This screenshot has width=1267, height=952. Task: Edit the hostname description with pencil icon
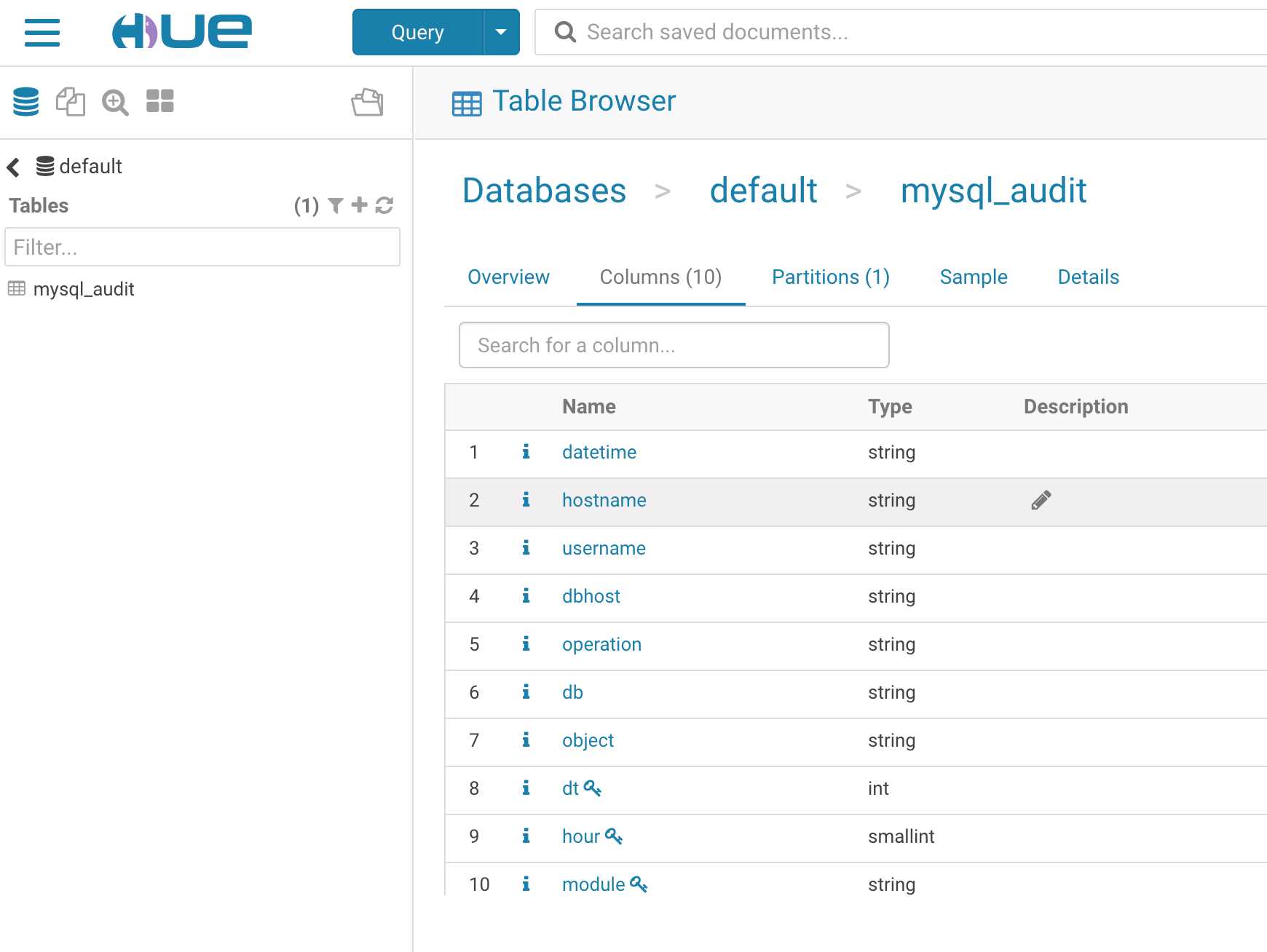coord(1041,500)
